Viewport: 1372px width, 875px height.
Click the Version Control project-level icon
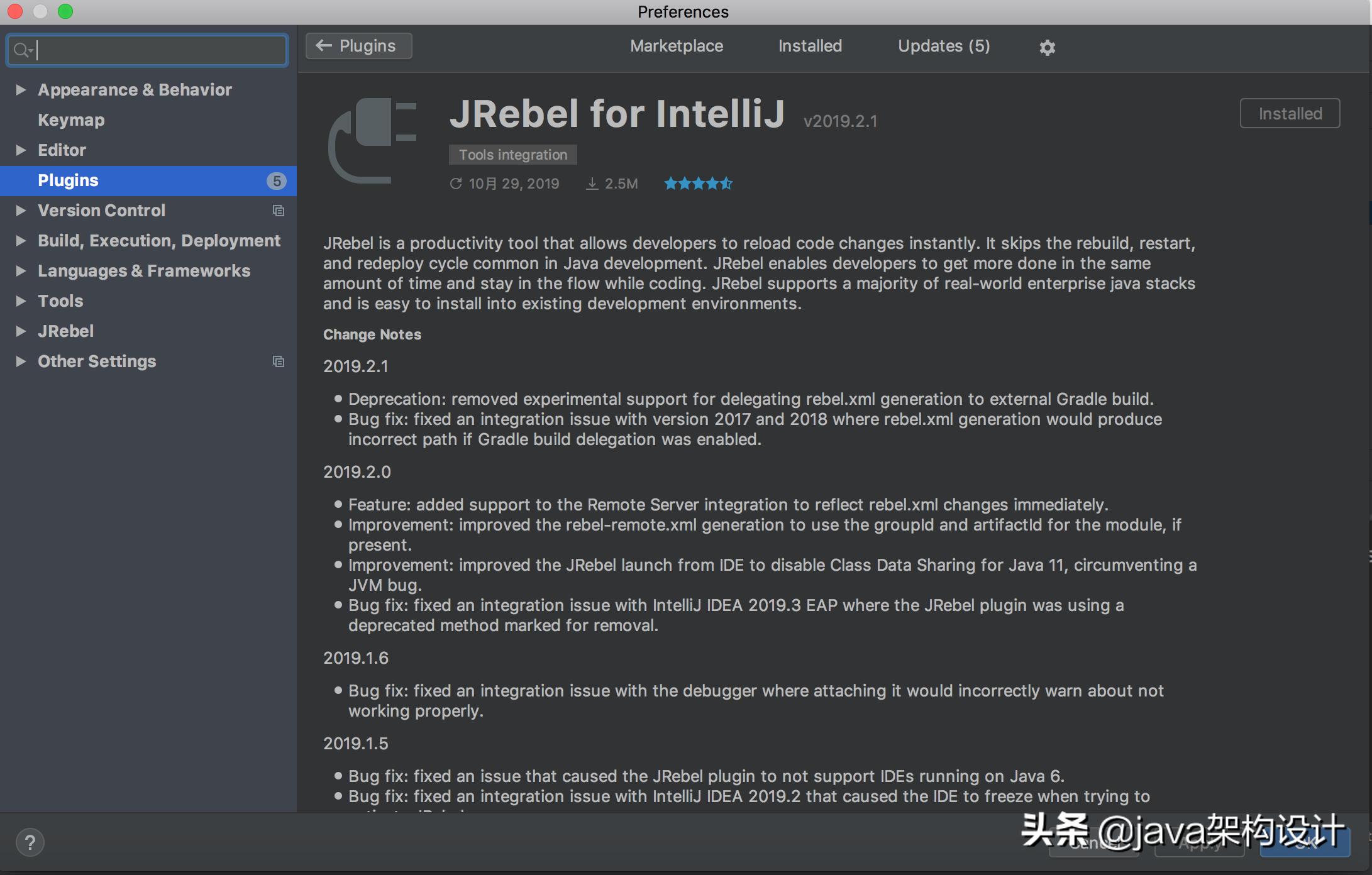(278, 211)
